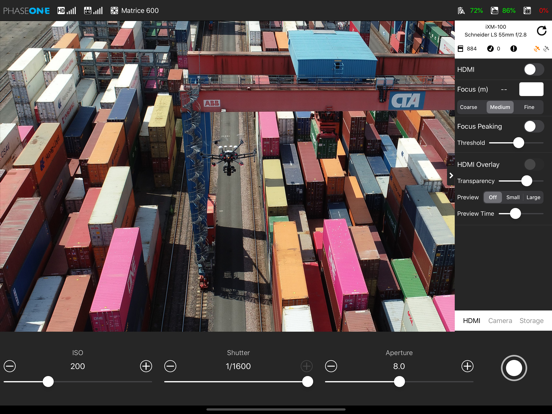Viewport: 552px width, 414px height.
Task: Decrease aperture with the minus button
Action: point(331,366)
